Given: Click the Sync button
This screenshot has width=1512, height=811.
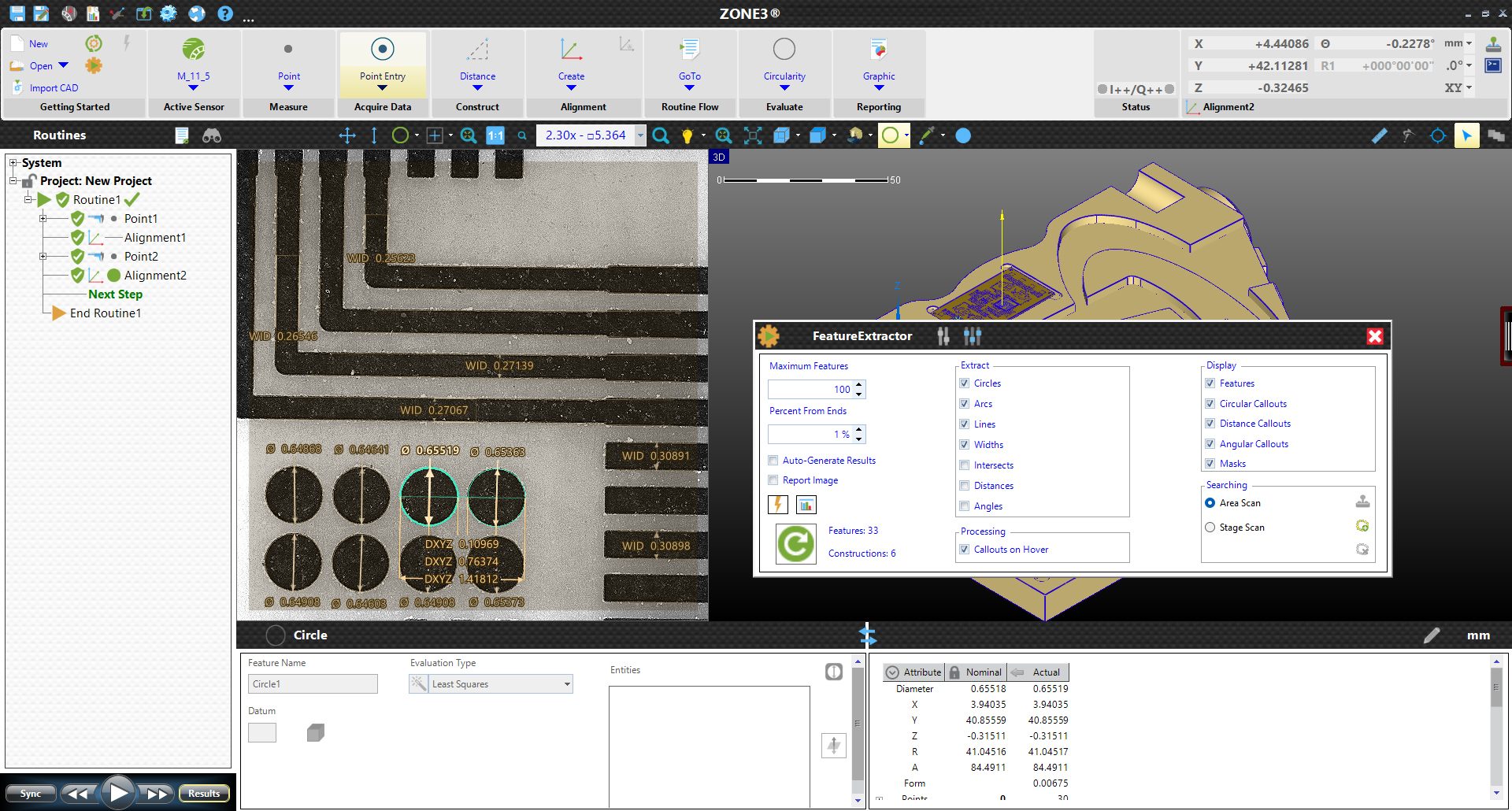Looking at the screenshot, I should click(31, 793).
